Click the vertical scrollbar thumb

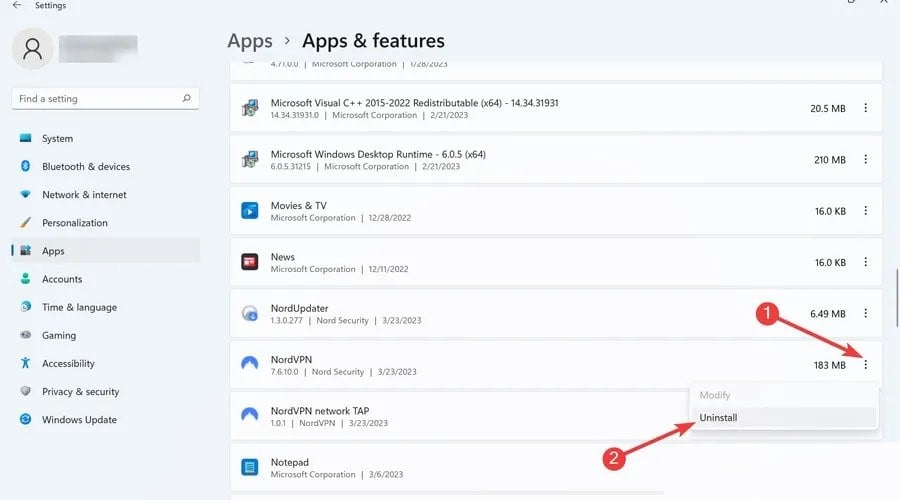pos(897,297)
